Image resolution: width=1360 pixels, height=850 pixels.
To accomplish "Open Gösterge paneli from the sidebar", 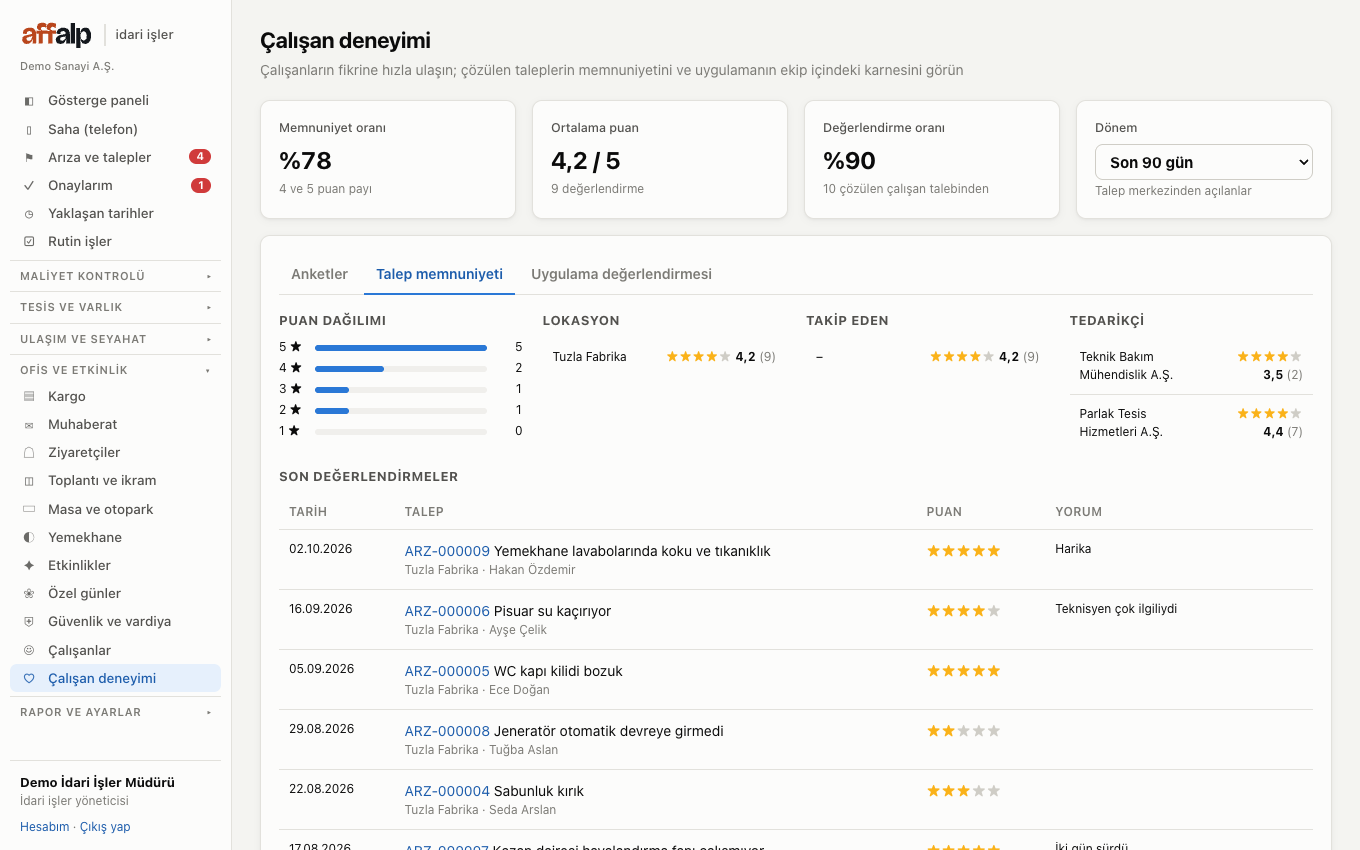I will point(115,101).
